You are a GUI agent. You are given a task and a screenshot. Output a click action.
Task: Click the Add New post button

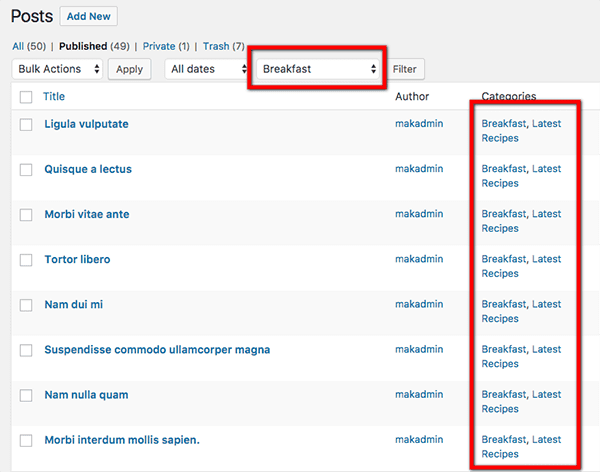[x=88, y=16]
